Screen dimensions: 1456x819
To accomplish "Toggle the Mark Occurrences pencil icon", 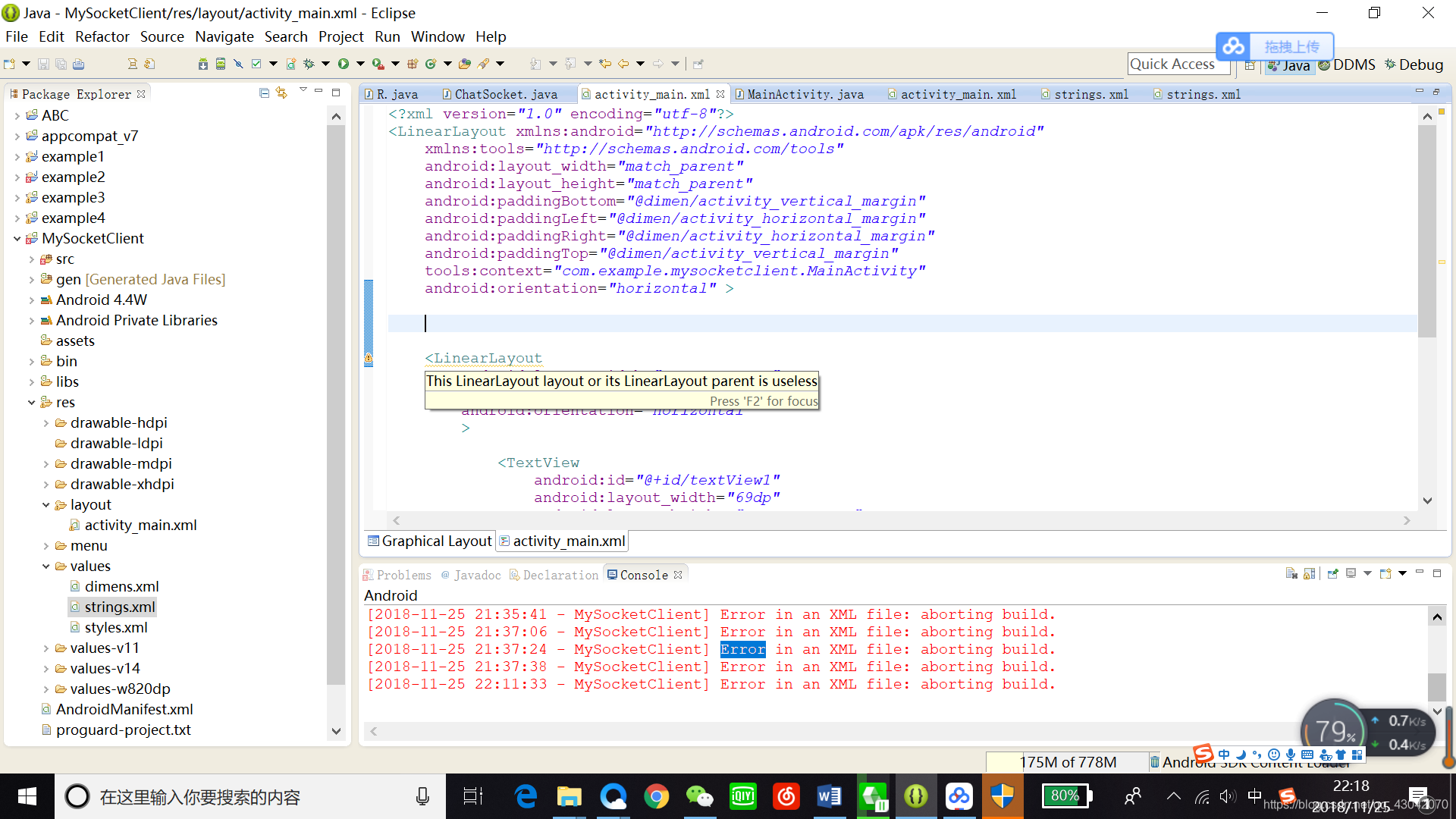I will (x=483, y=64).
